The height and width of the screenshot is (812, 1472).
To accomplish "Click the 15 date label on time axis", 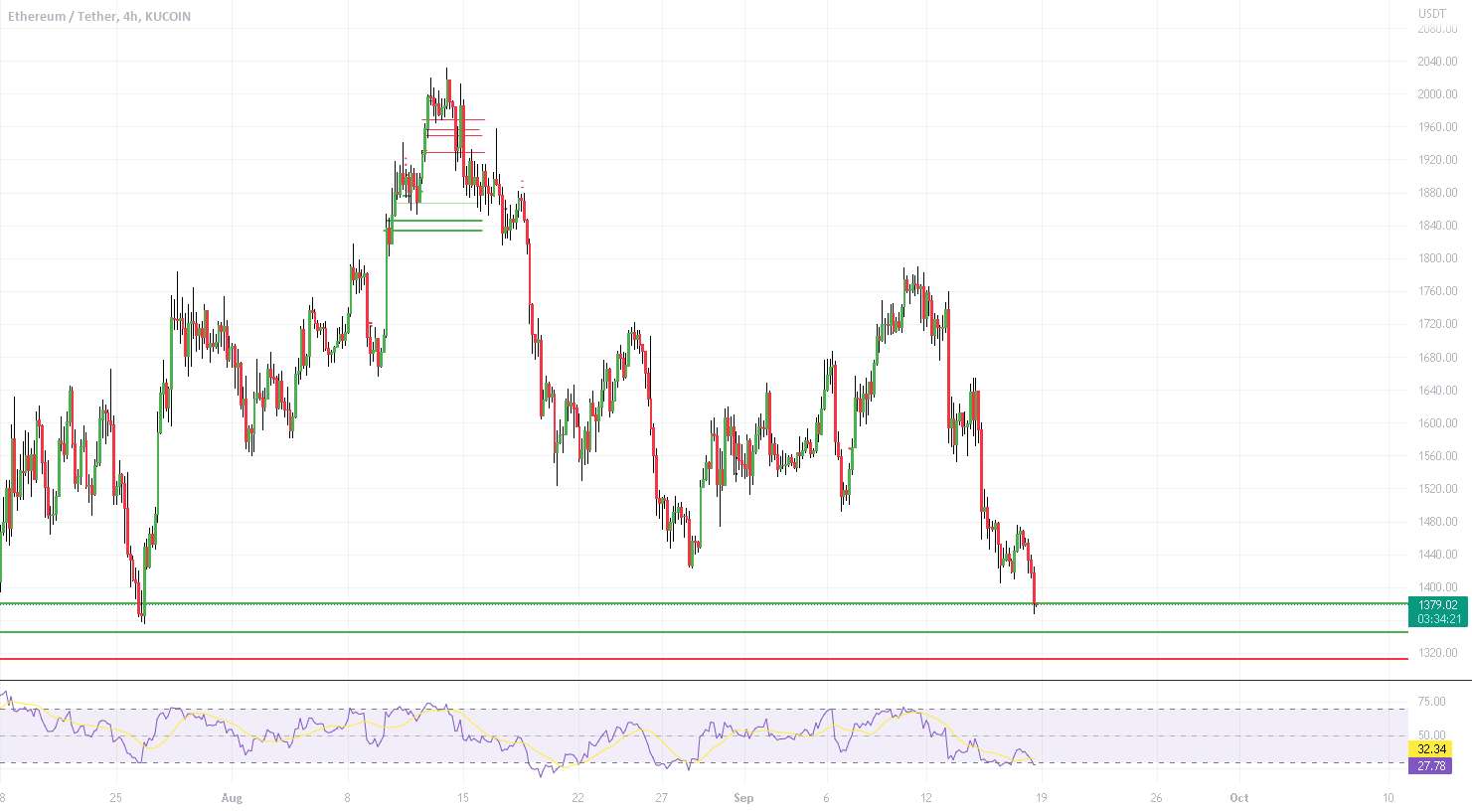I will click(462, 798).
